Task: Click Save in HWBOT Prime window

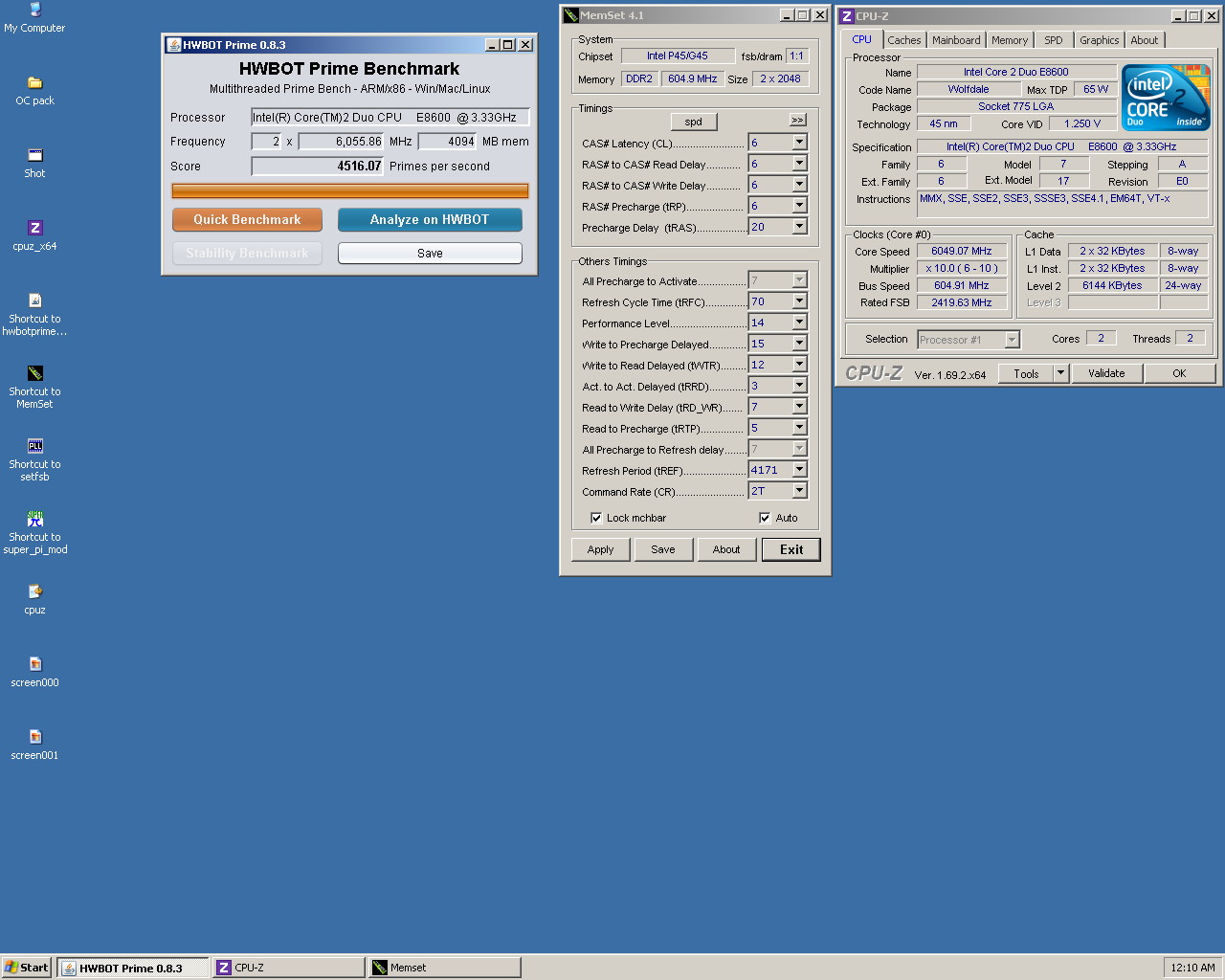Action: pos(430,253)
